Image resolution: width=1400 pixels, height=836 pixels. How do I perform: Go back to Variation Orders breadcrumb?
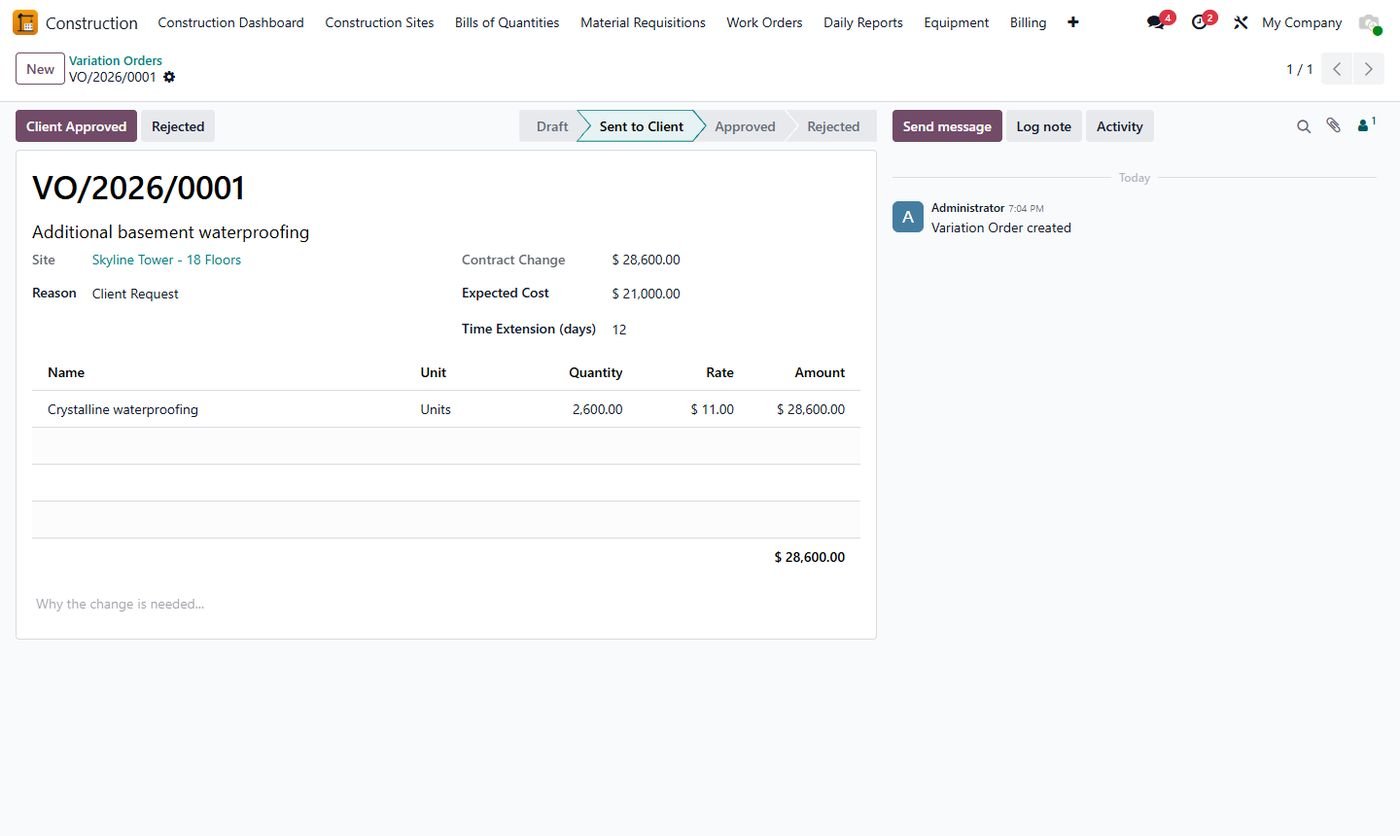(115, 60)
